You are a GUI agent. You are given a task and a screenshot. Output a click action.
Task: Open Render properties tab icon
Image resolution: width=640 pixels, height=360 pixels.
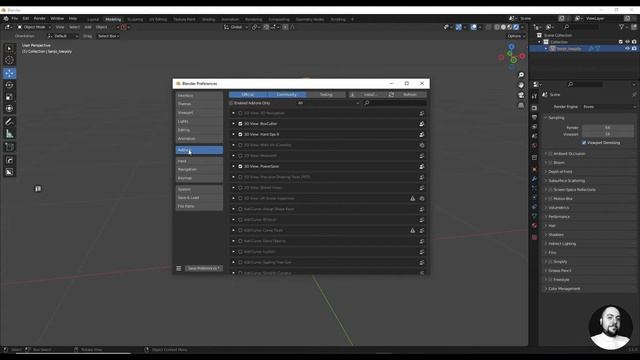click(534, 108)
